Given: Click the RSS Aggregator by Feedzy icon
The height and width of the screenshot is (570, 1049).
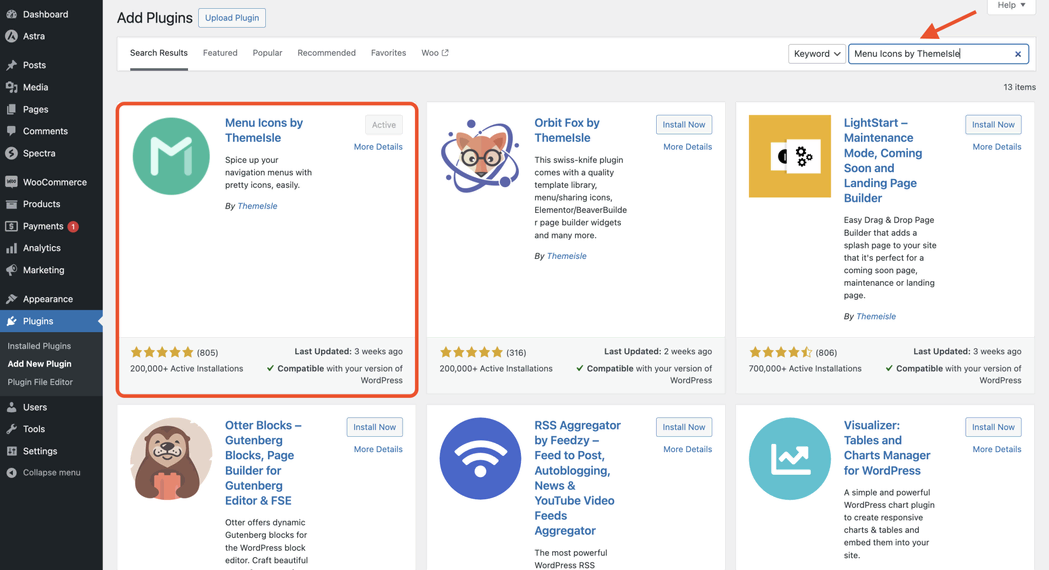Looking at the screenshot, I should [x=480, y=458].
